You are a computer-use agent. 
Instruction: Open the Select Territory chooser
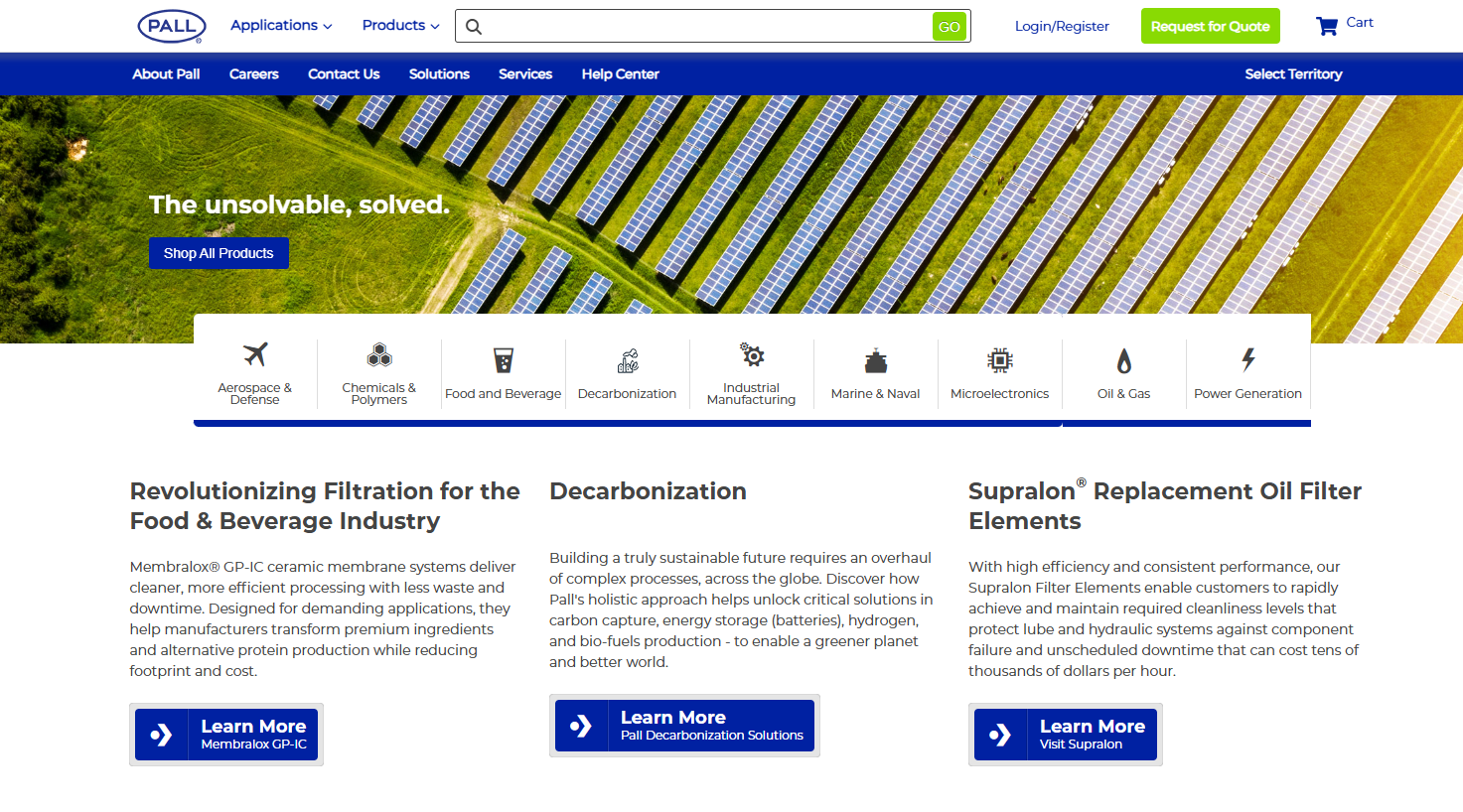[1293, 74]
